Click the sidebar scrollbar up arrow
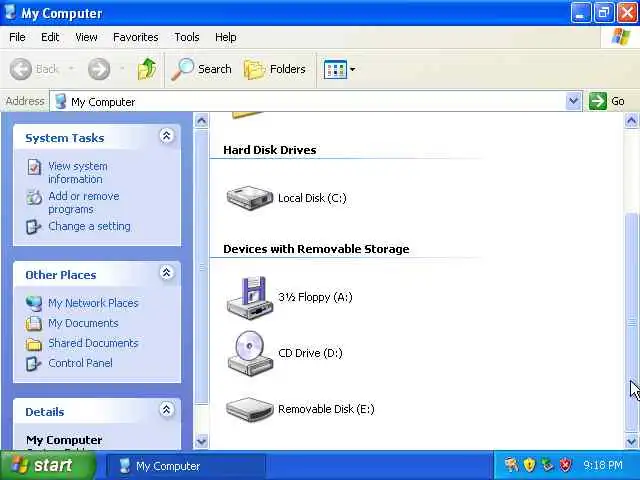 pos(201,121)
